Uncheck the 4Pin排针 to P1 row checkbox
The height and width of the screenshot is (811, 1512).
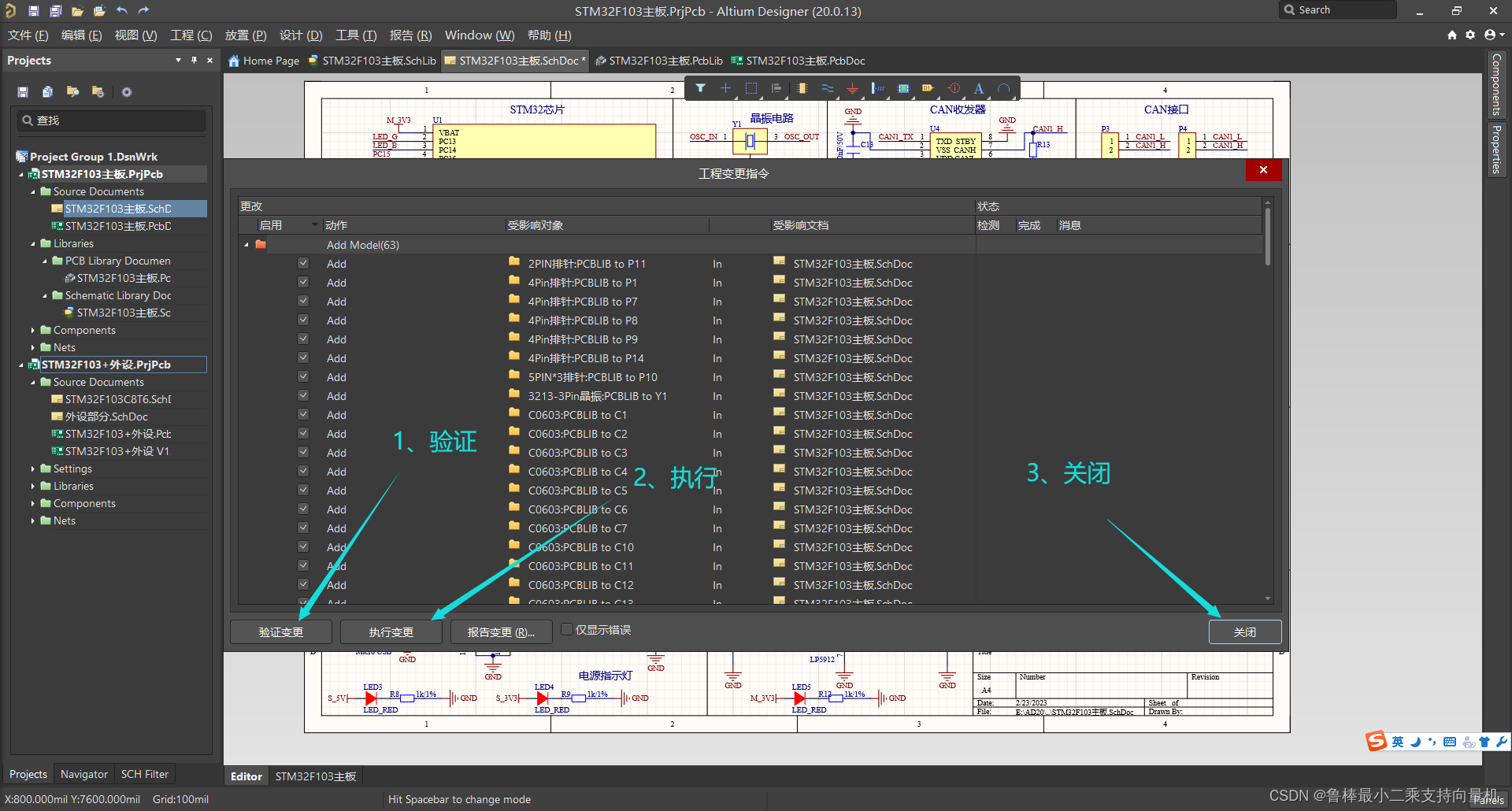(303, 282)
